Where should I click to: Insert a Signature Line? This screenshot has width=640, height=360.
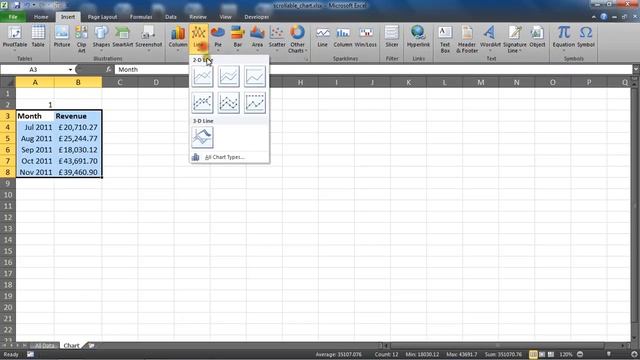click(x=514, y=39)
